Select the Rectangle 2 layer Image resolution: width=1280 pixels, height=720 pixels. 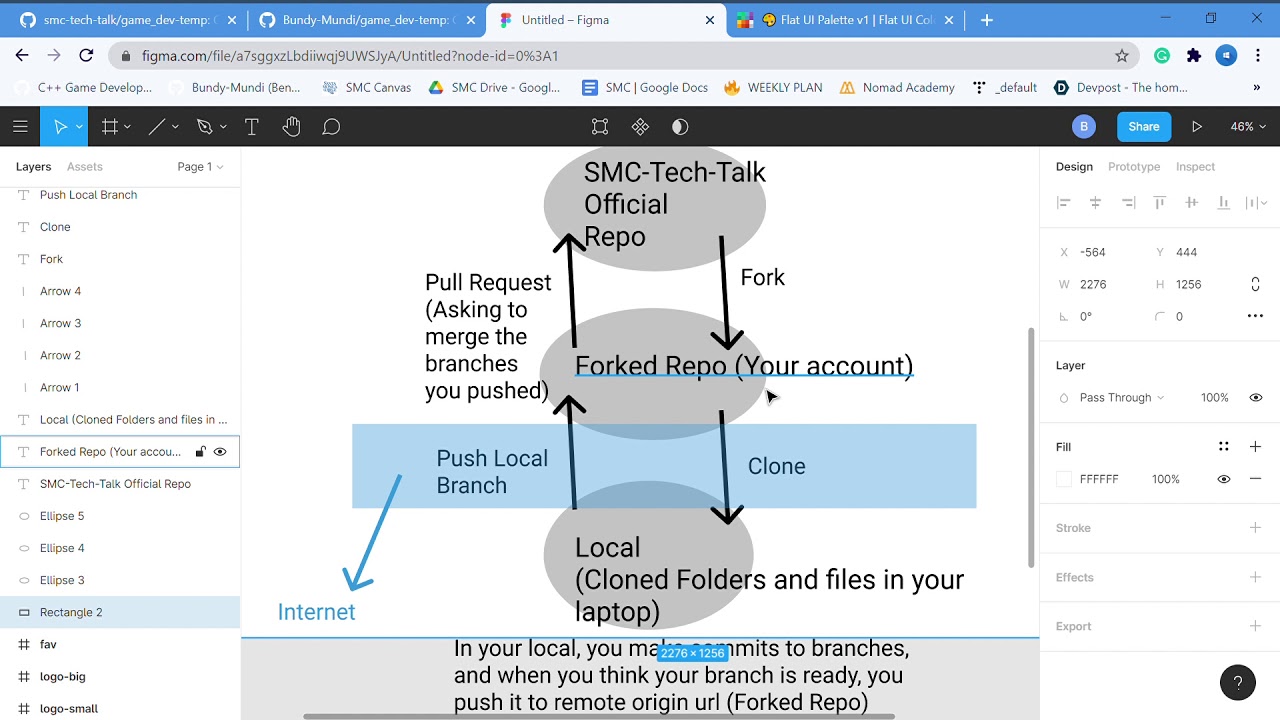pos(120,612)
